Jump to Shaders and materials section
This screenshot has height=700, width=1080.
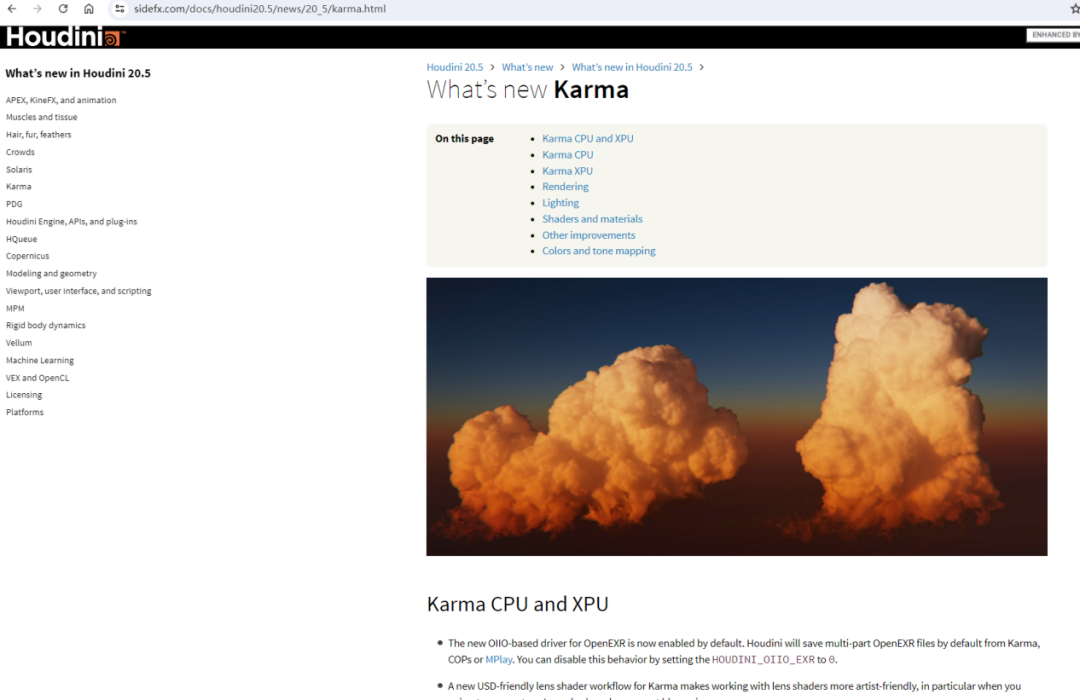592,219
